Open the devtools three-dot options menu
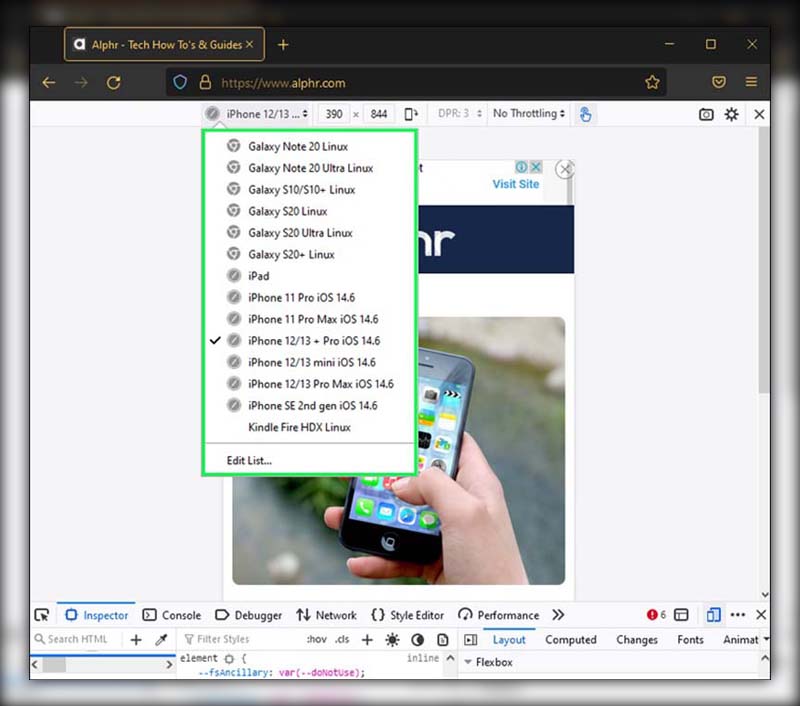 click(738, 615)
